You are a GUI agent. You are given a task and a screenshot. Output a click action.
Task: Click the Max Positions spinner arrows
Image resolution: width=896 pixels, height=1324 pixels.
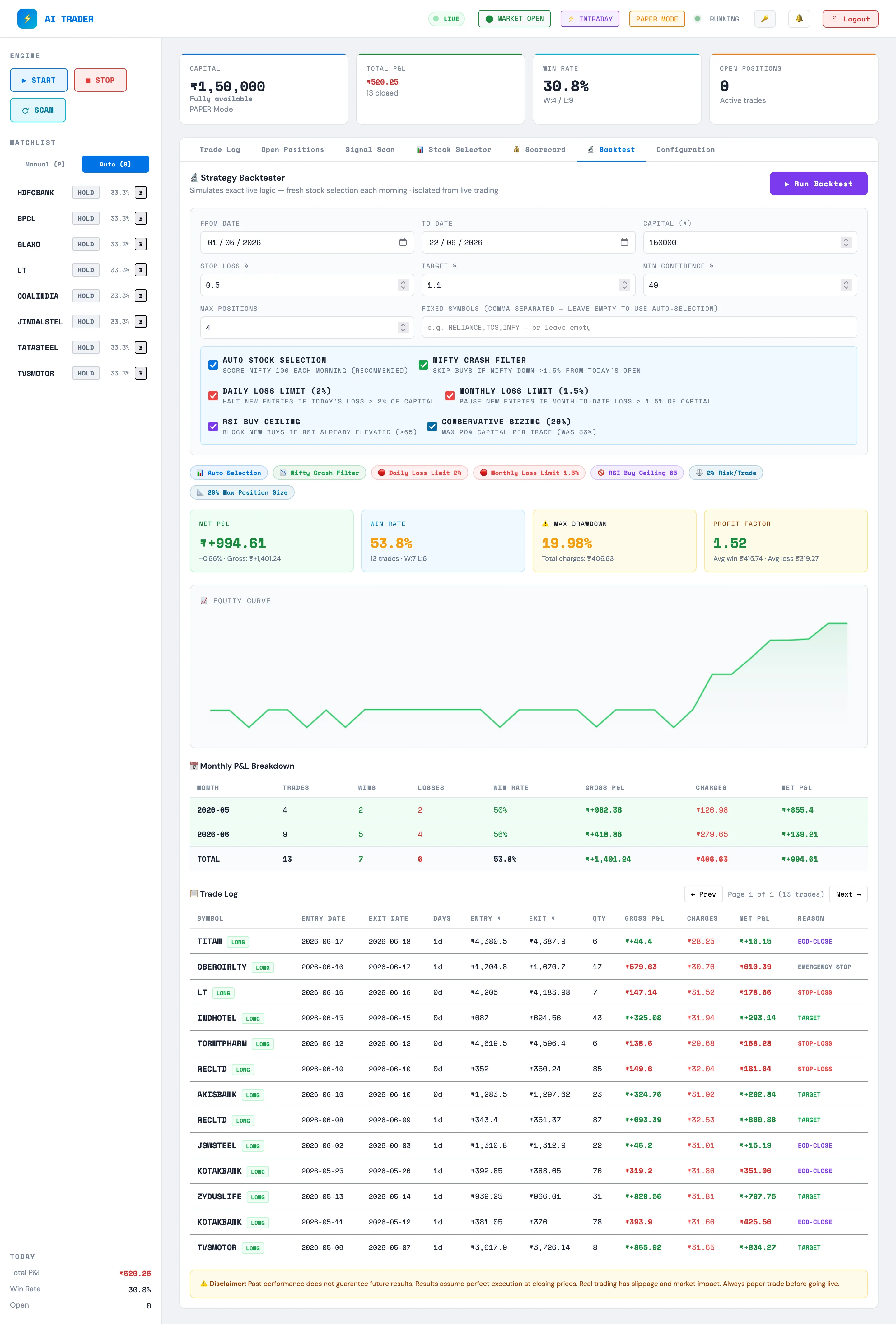(x=403, y=328)
